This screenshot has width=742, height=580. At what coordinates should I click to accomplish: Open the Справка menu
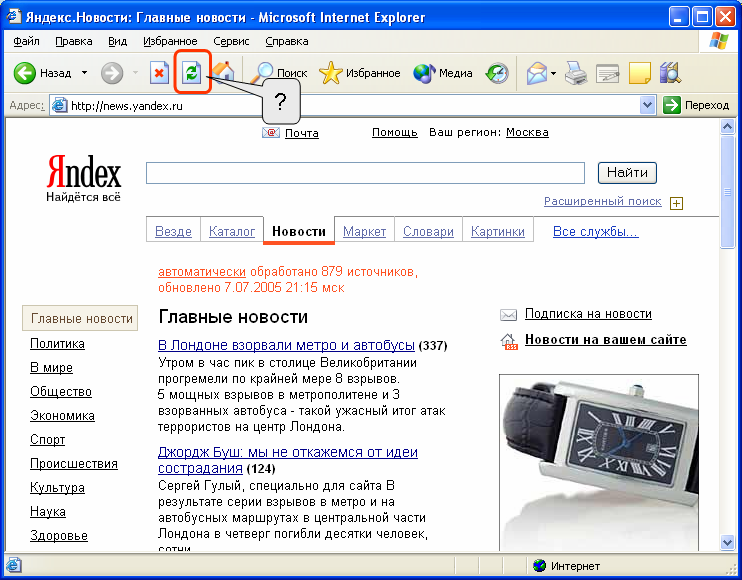click(x=287, y=41)
